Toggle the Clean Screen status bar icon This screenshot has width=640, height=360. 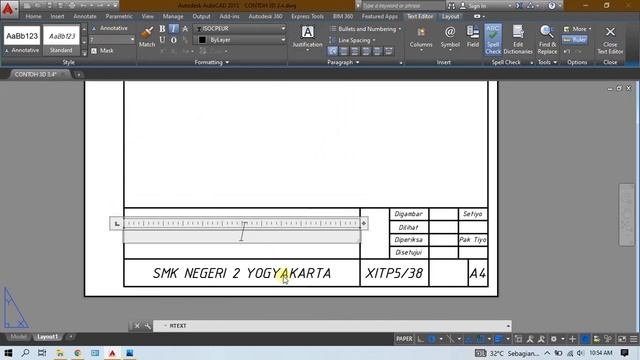[622, 339]
